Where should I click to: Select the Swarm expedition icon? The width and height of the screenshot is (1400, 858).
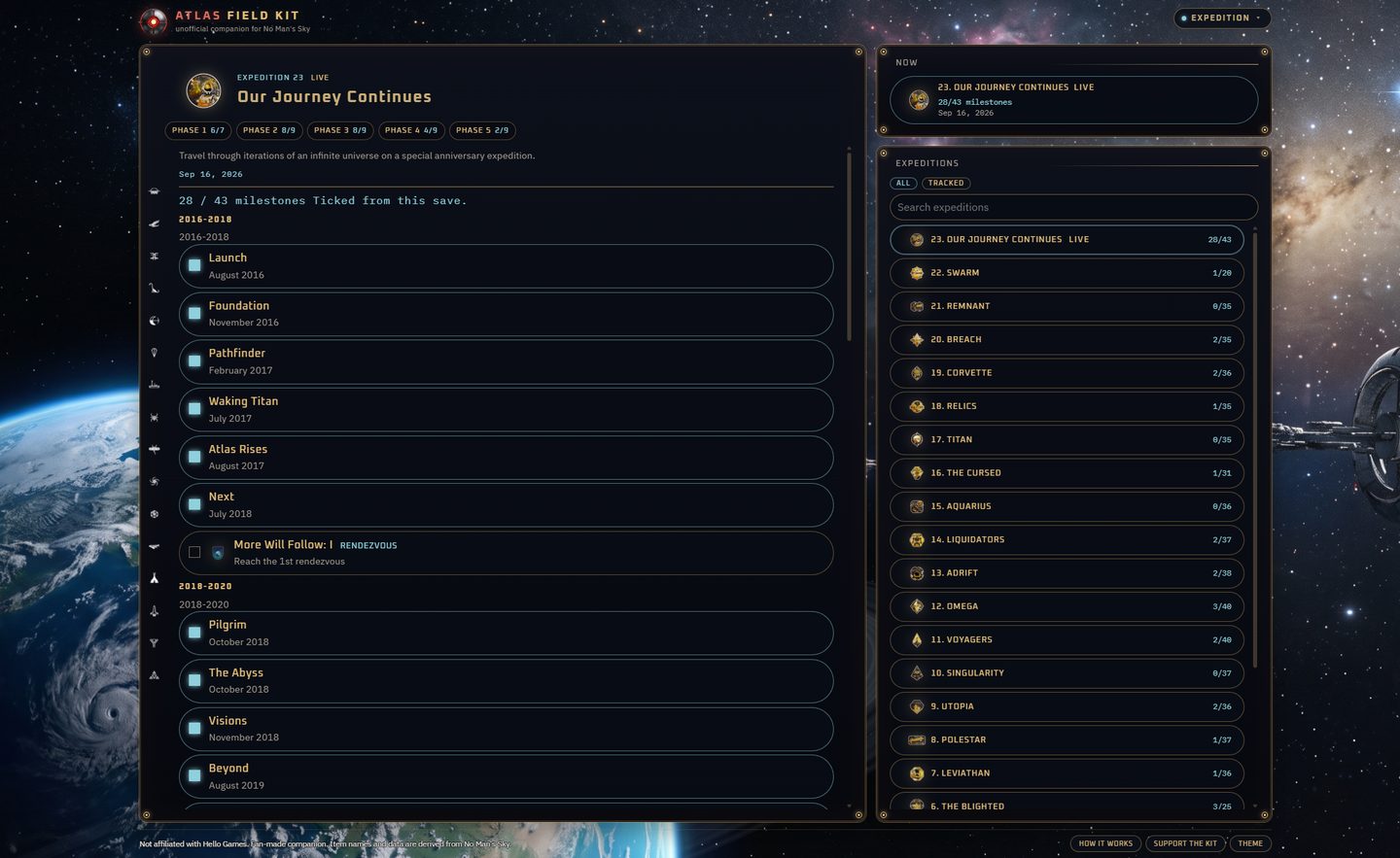pyautogui.click(x=916, y=273)
